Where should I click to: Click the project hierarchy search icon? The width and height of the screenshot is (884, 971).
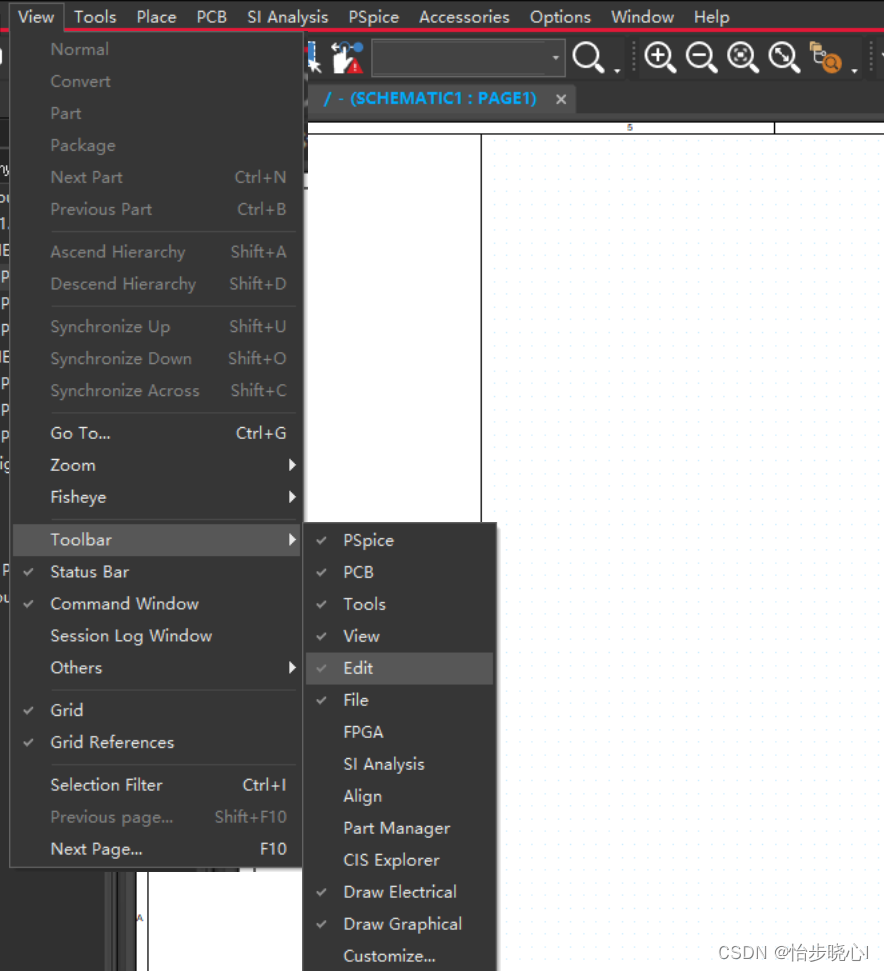[x=825, y=58]
